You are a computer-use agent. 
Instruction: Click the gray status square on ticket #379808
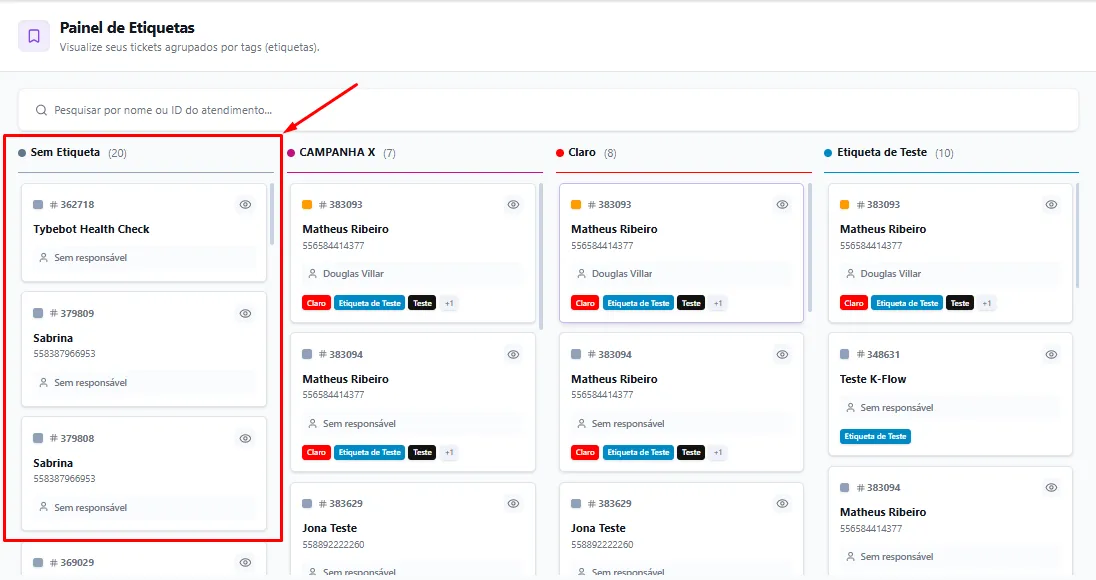point(38,439)
